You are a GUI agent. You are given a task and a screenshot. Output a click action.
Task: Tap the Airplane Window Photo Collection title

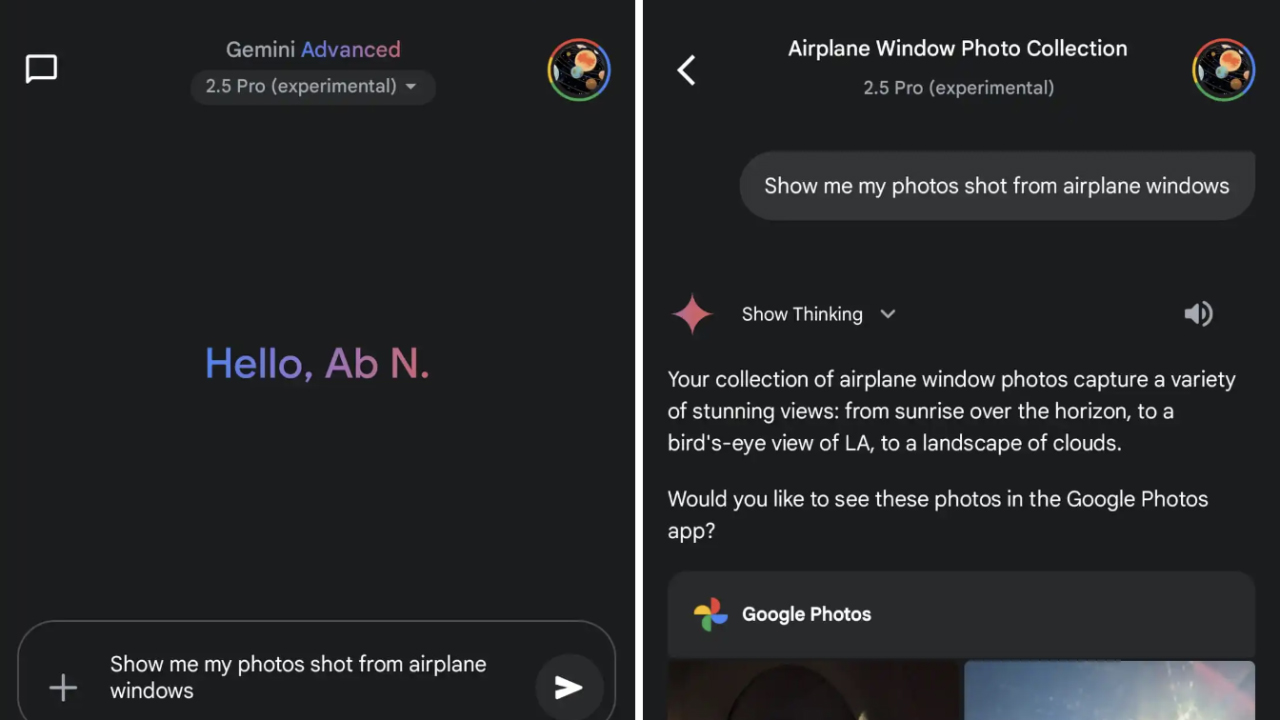[x=957, y=48]
